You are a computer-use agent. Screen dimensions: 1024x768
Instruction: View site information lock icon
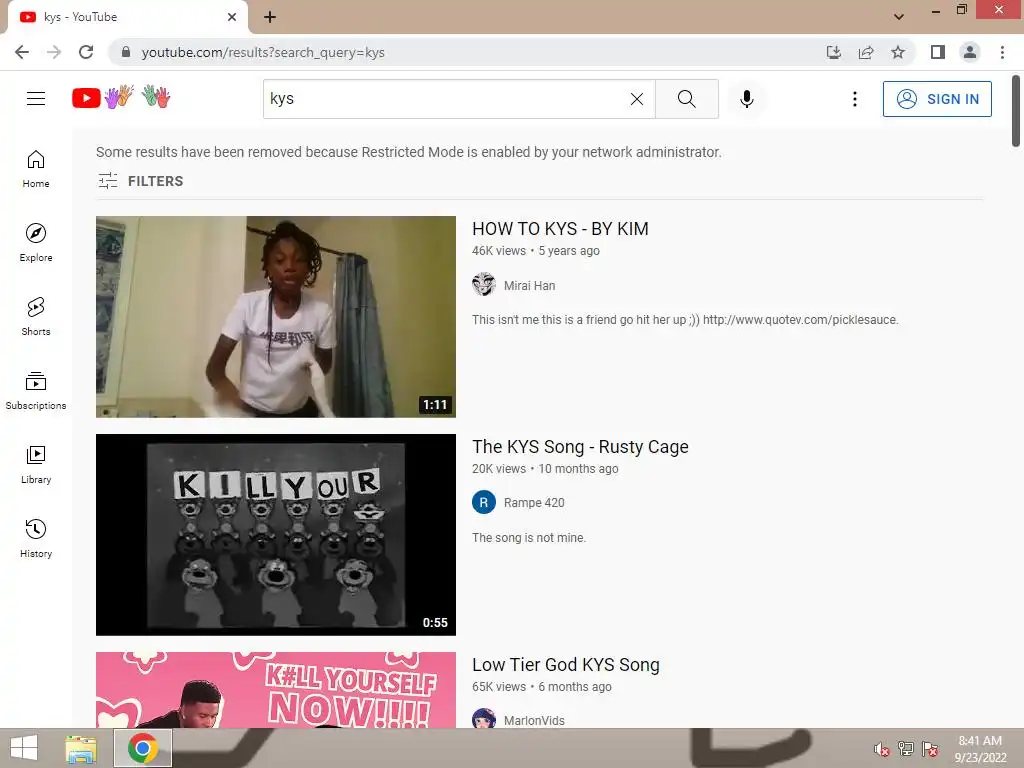pos(126,52)
